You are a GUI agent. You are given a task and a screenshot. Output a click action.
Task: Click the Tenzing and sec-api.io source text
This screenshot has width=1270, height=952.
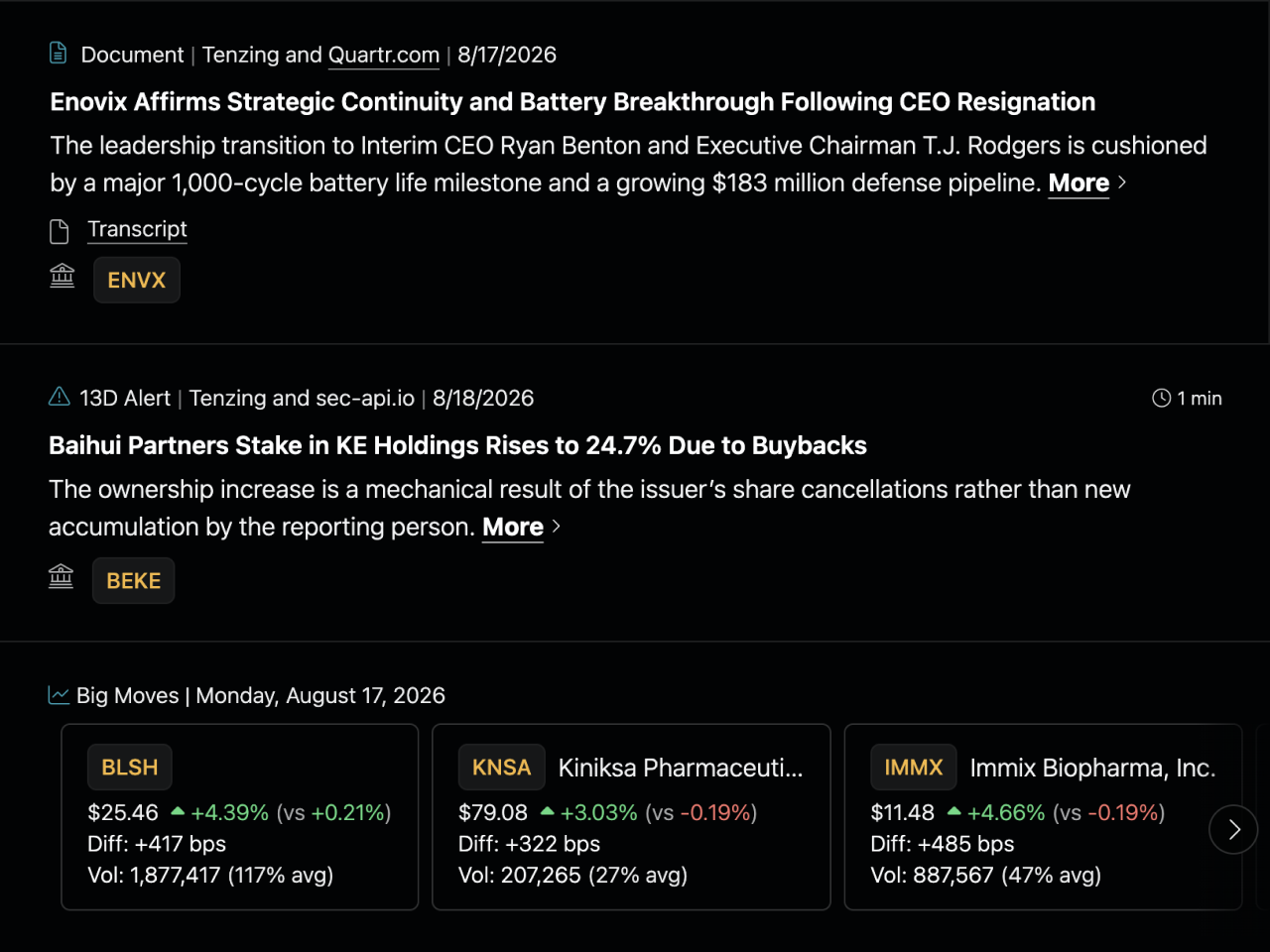coord(302,399)
